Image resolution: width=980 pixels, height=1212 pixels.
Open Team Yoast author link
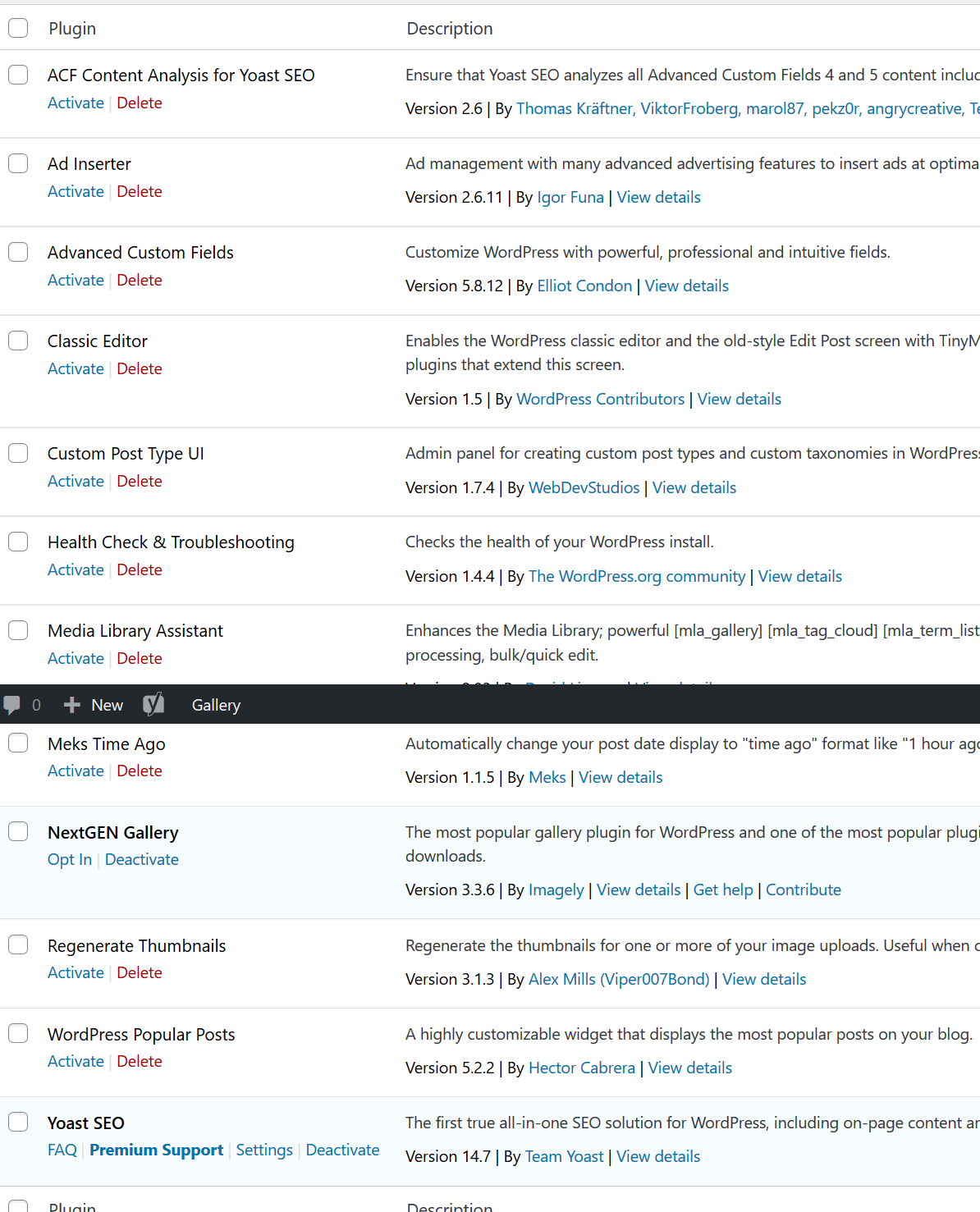coord(565,1156)
